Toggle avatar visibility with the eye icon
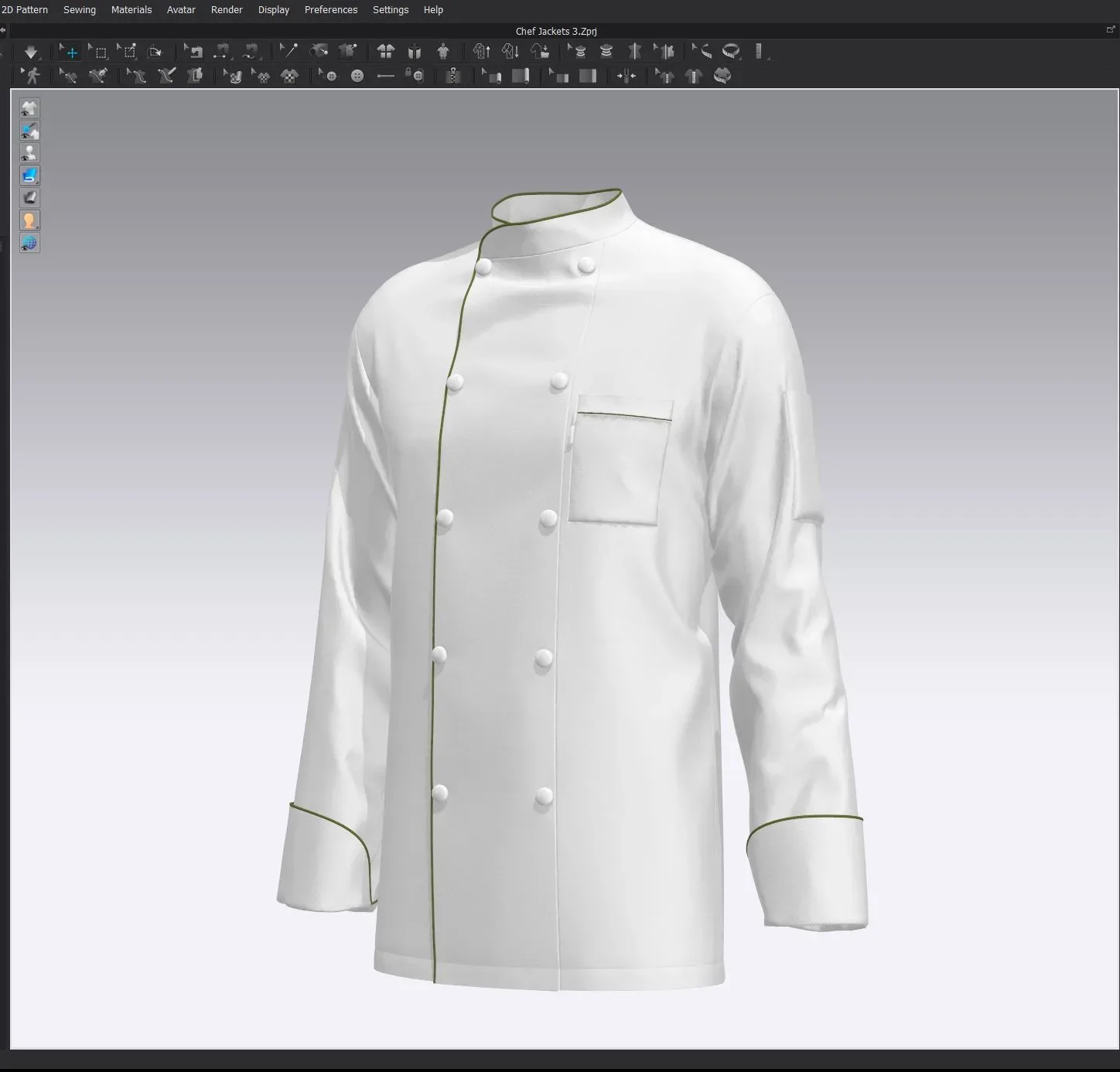The height and width of the screenshot is (1072, 1120). [29, 152]
